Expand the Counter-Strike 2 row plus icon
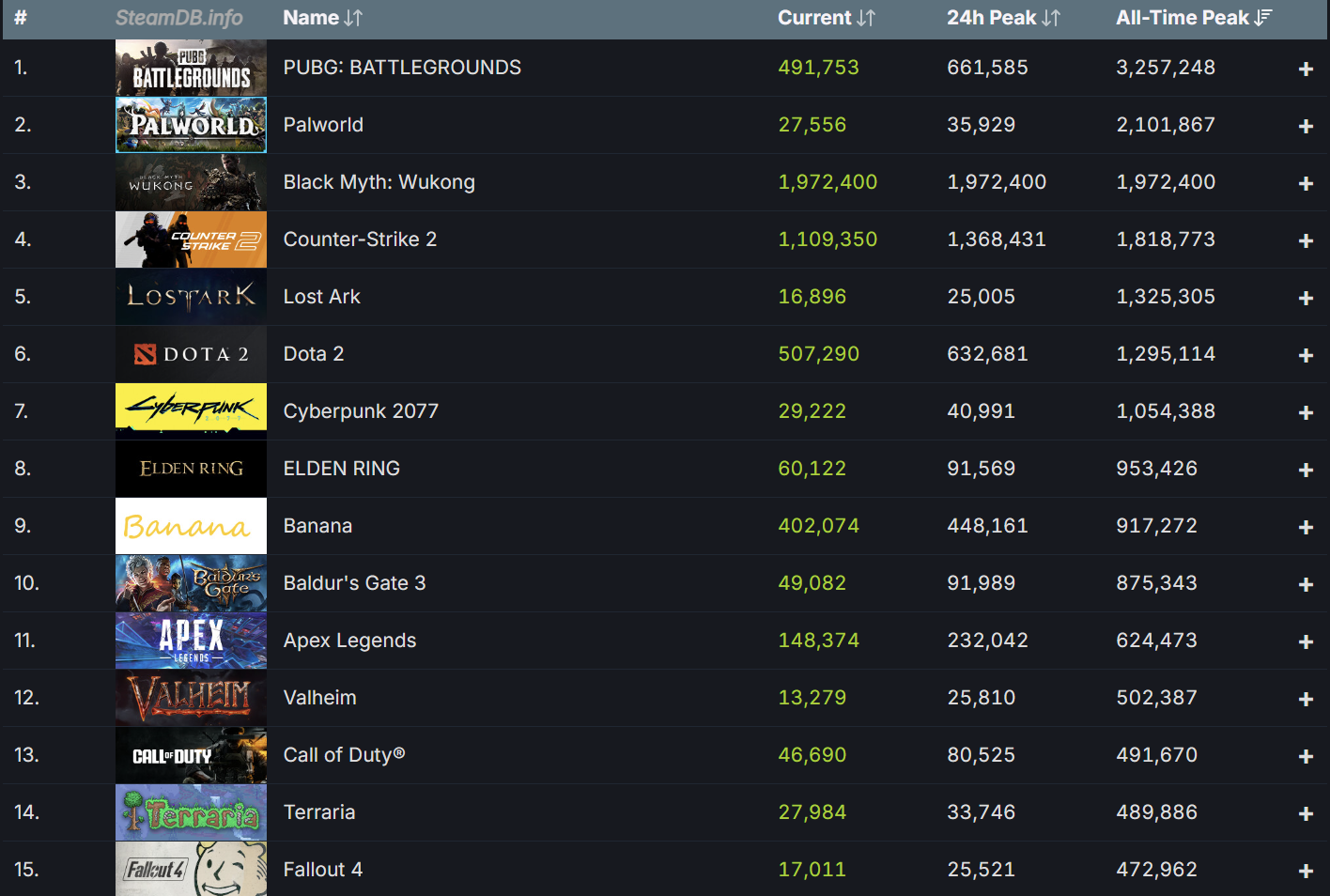This screenshot has width=1330, height=896. [x=1306, y=240]
